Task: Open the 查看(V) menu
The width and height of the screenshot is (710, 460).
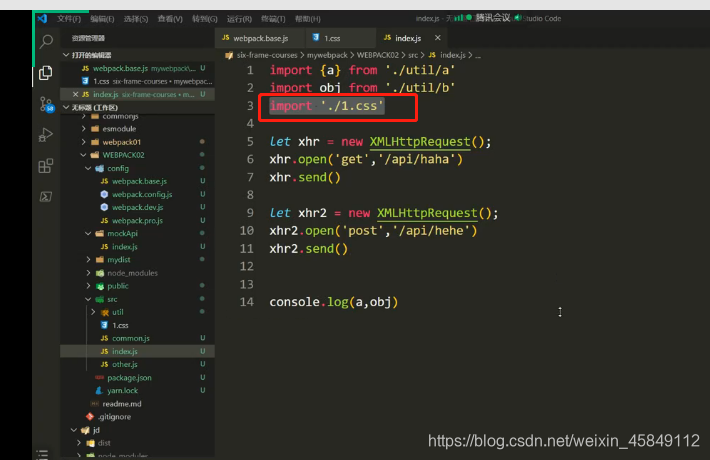Action: [170, 19]
